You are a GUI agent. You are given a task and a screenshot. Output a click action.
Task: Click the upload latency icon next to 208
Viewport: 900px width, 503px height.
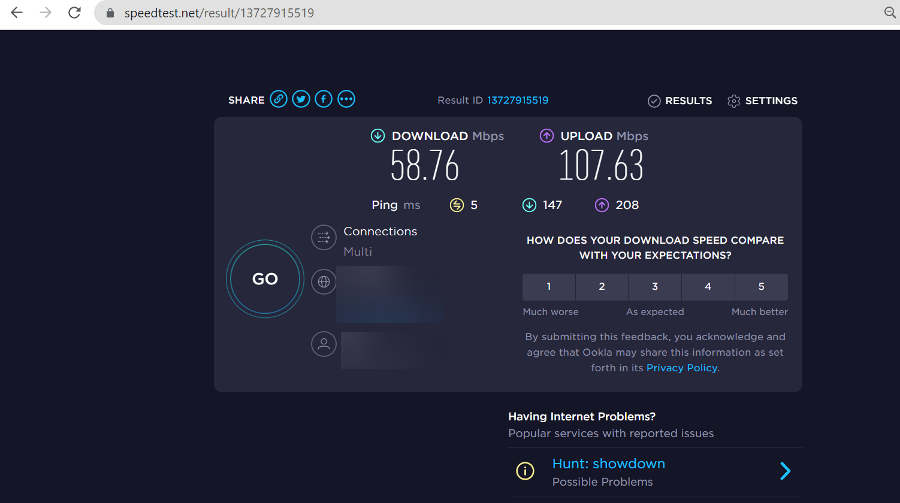602,205
